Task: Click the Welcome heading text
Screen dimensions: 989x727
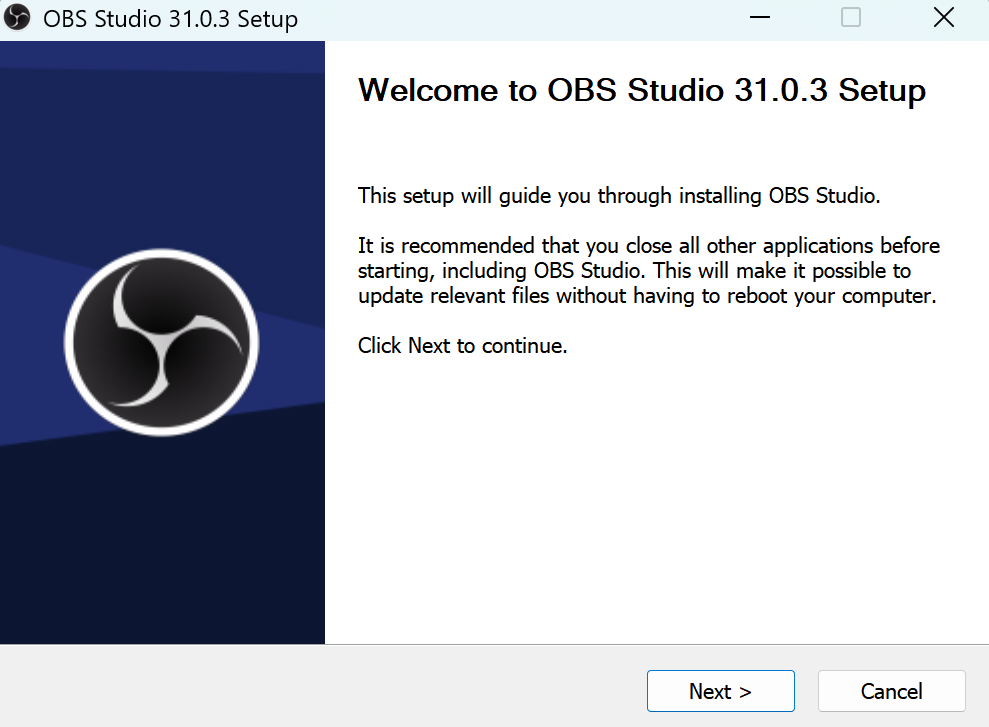Action: (642, 90)
